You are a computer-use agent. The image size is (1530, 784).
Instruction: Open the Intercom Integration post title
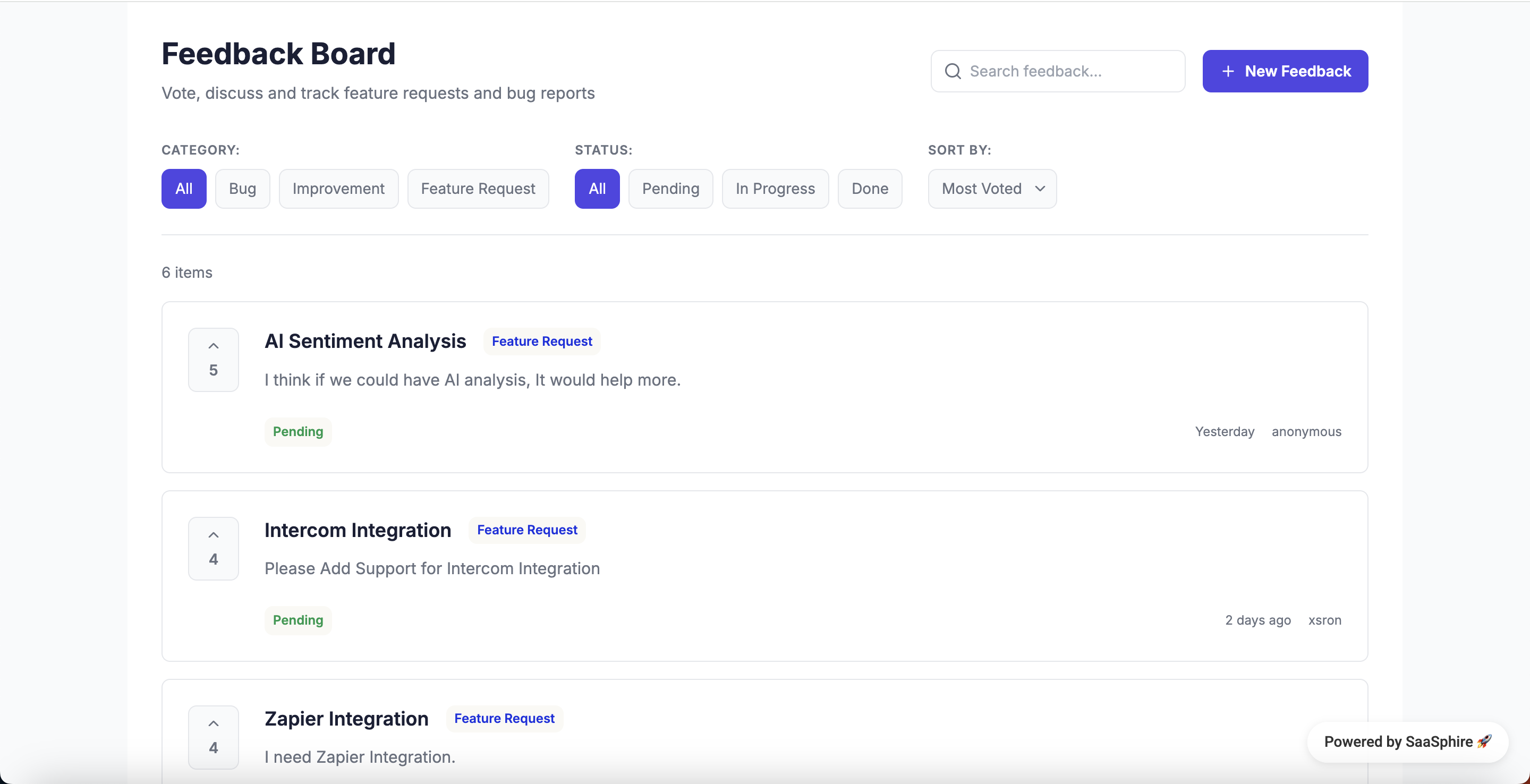358,530
